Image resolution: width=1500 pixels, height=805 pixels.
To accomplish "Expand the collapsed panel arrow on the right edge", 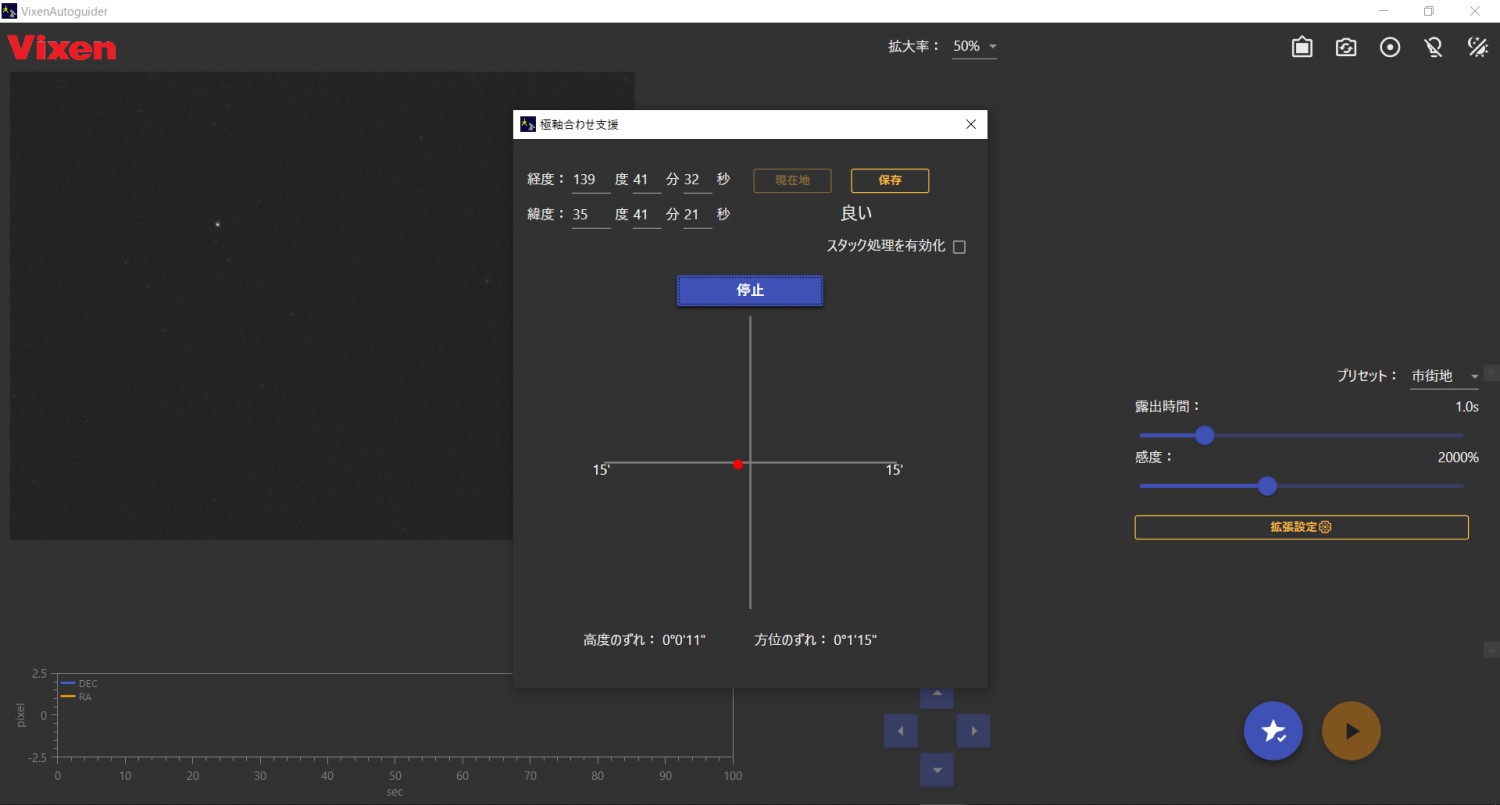I will [1491, 371].
